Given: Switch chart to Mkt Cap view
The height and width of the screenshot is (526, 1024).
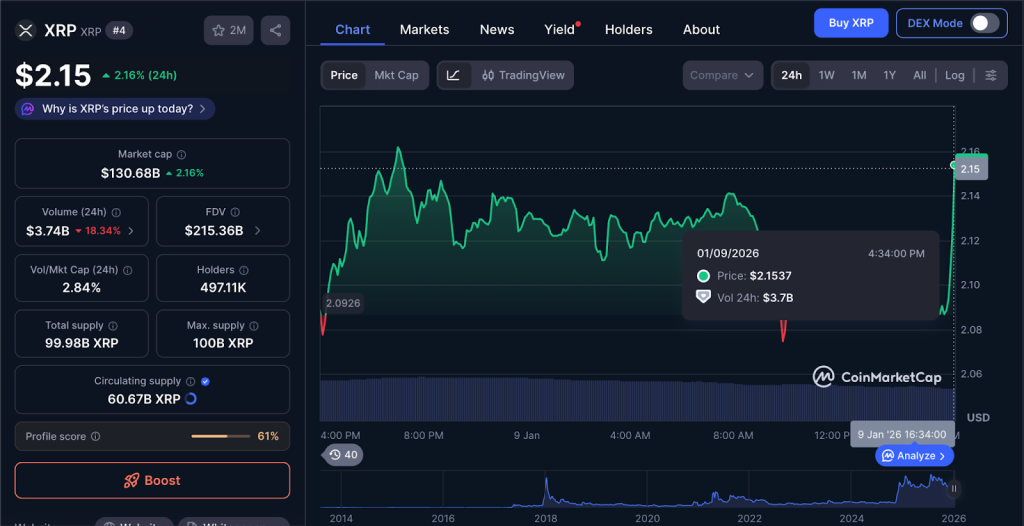Looking at the screenshot, I should (396, 75).
